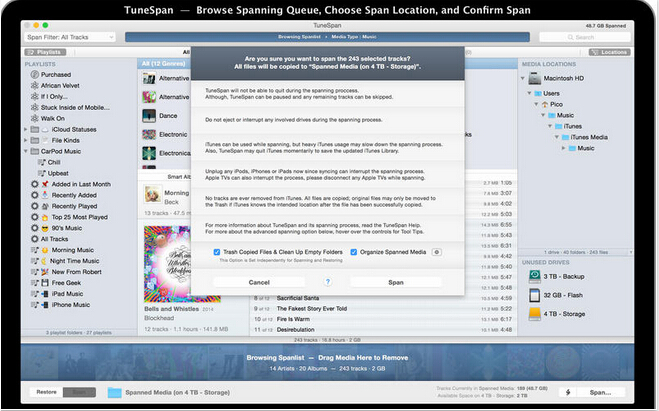Toggle the Locations panel button
659x411 pixels.
pos(609,52)
